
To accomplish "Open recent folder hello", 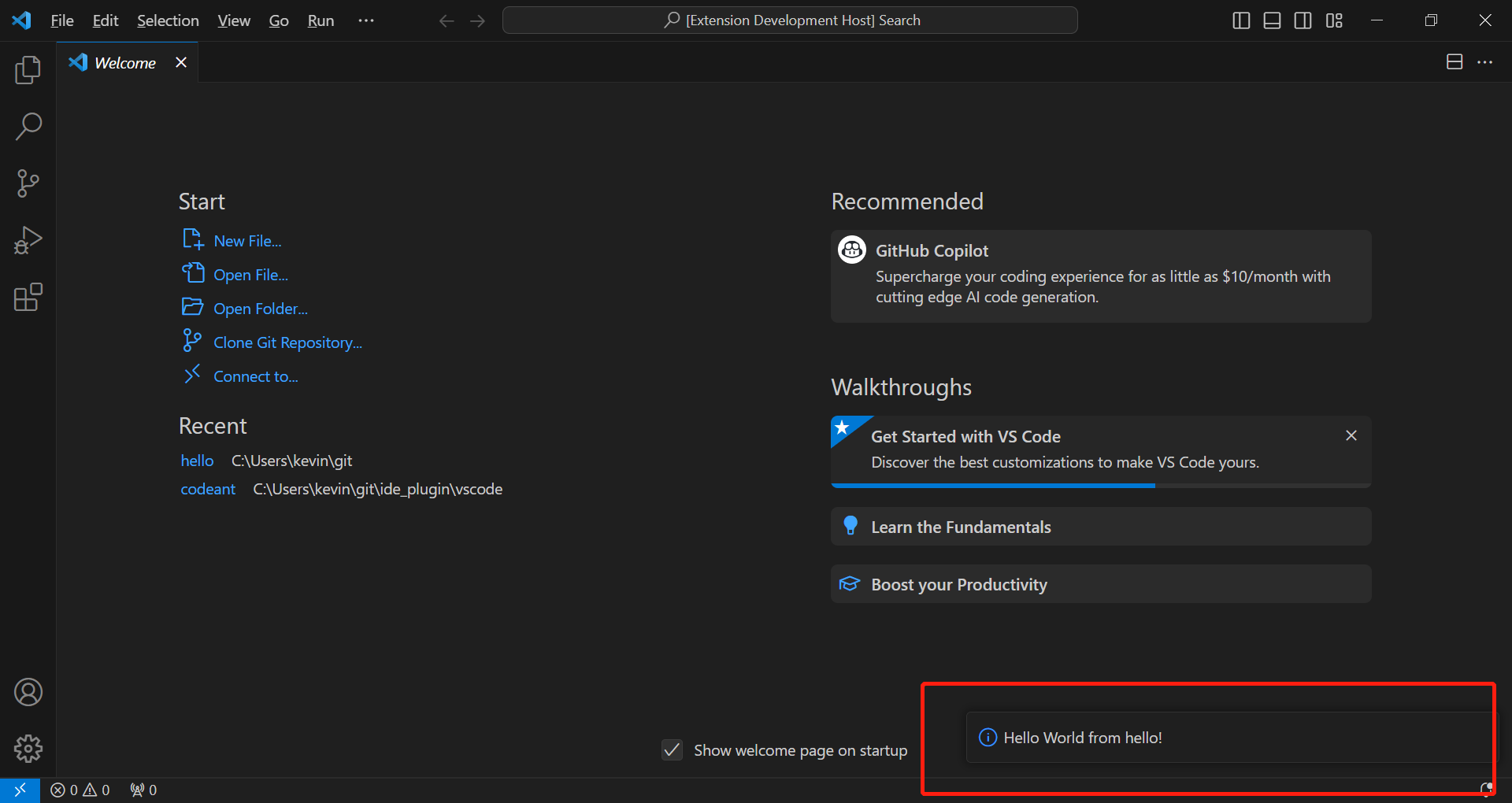I will click(x=197, y=461).
